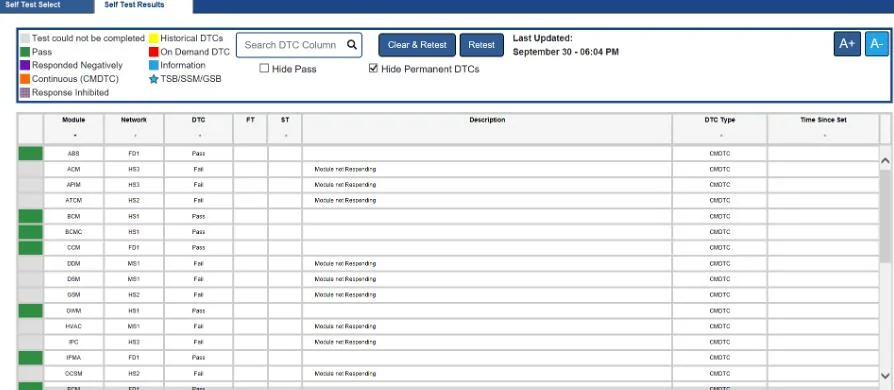
Task: Select the IPC module cell
Action: click(x=74, y=342)
